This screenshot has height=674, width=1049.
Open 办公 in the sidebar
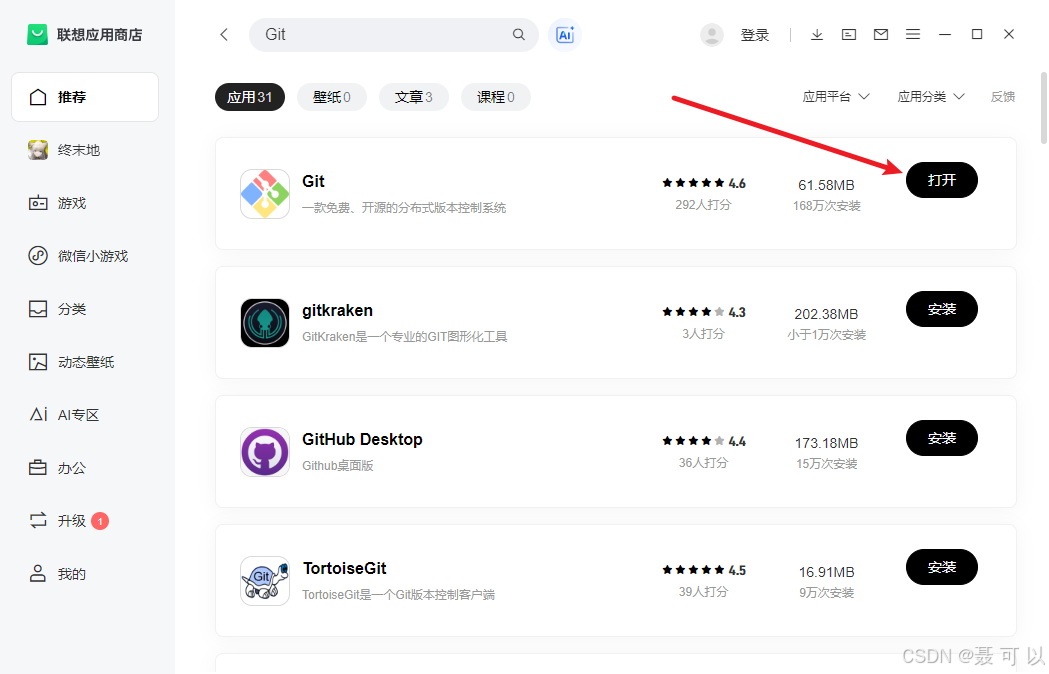pyautogui.click(x=85, y=468)
